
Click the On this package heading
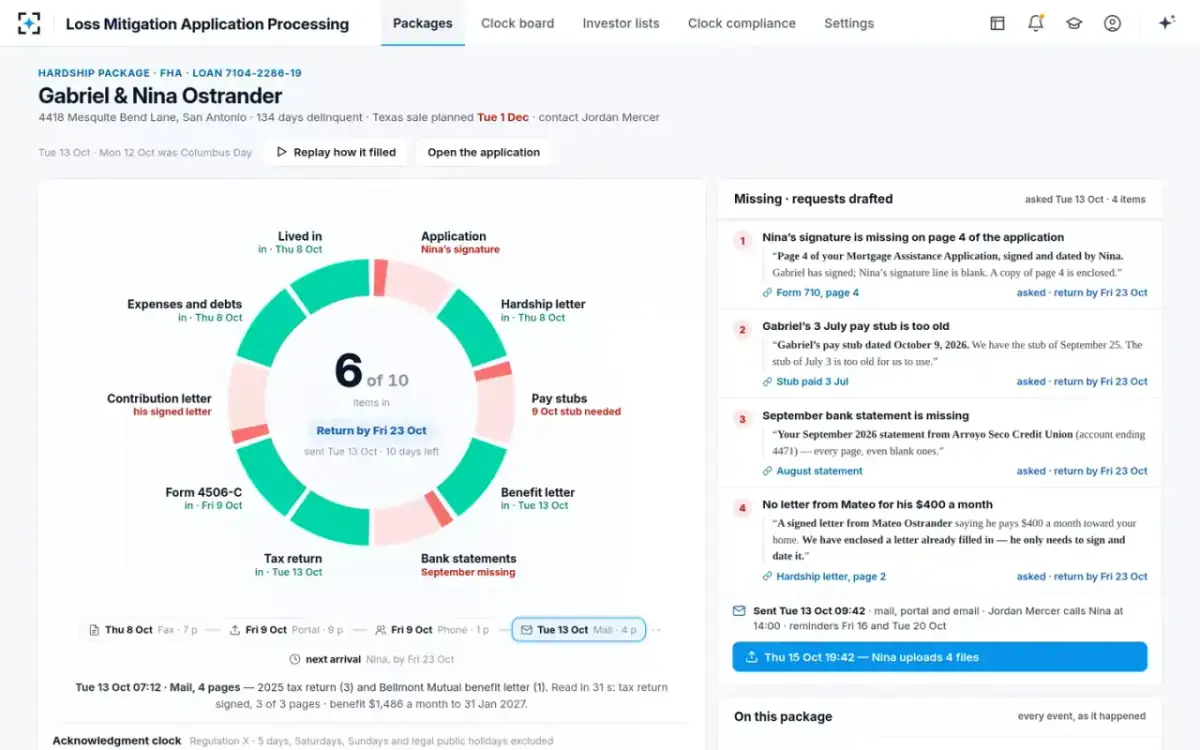coord(783,717)
